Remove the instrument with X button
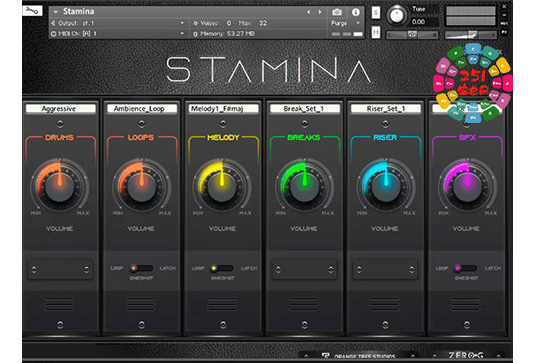 pyautogui.click(x=504, y=6)
